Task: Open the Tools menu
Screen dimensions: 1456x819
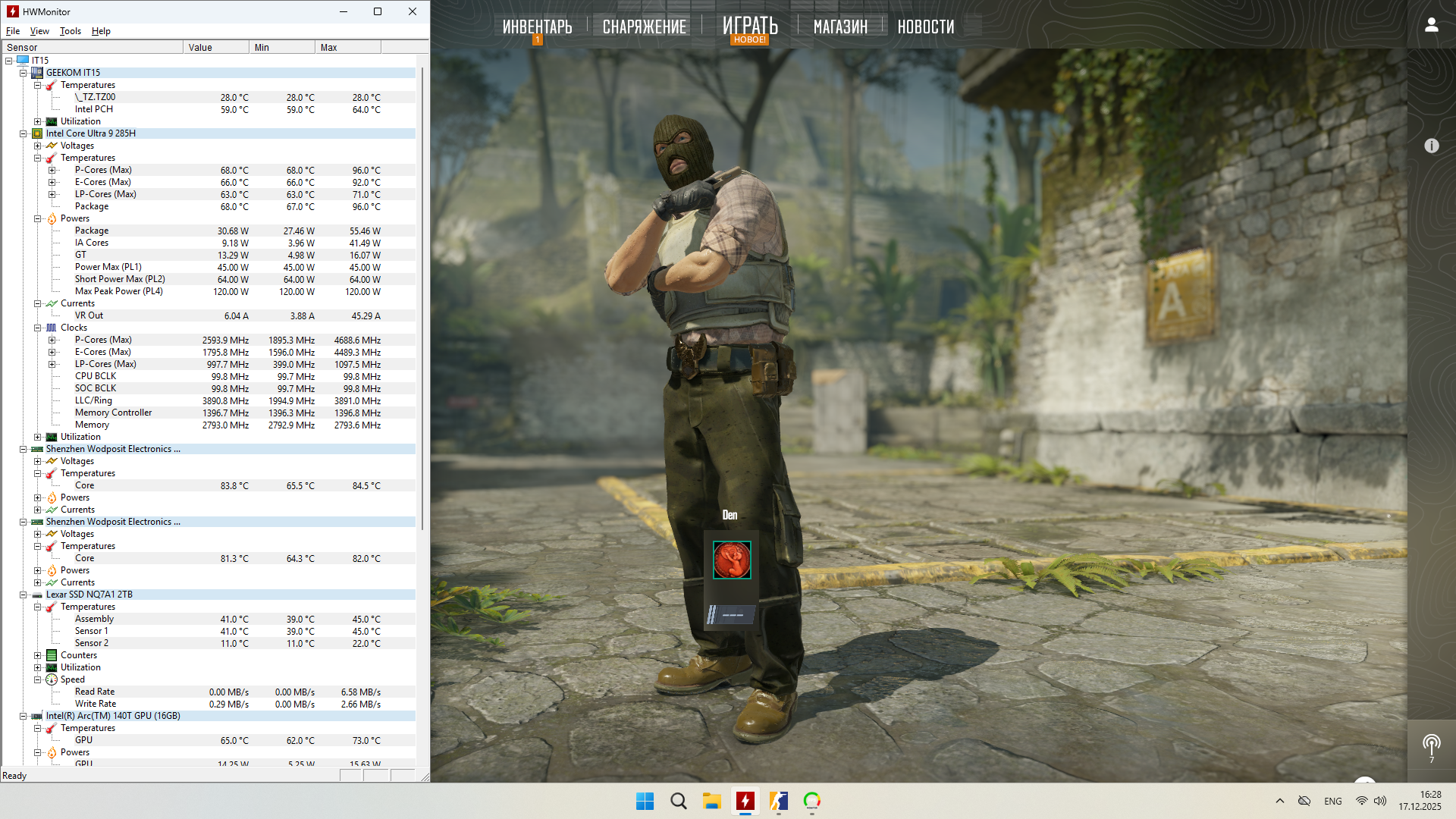Action: (70, 31)
